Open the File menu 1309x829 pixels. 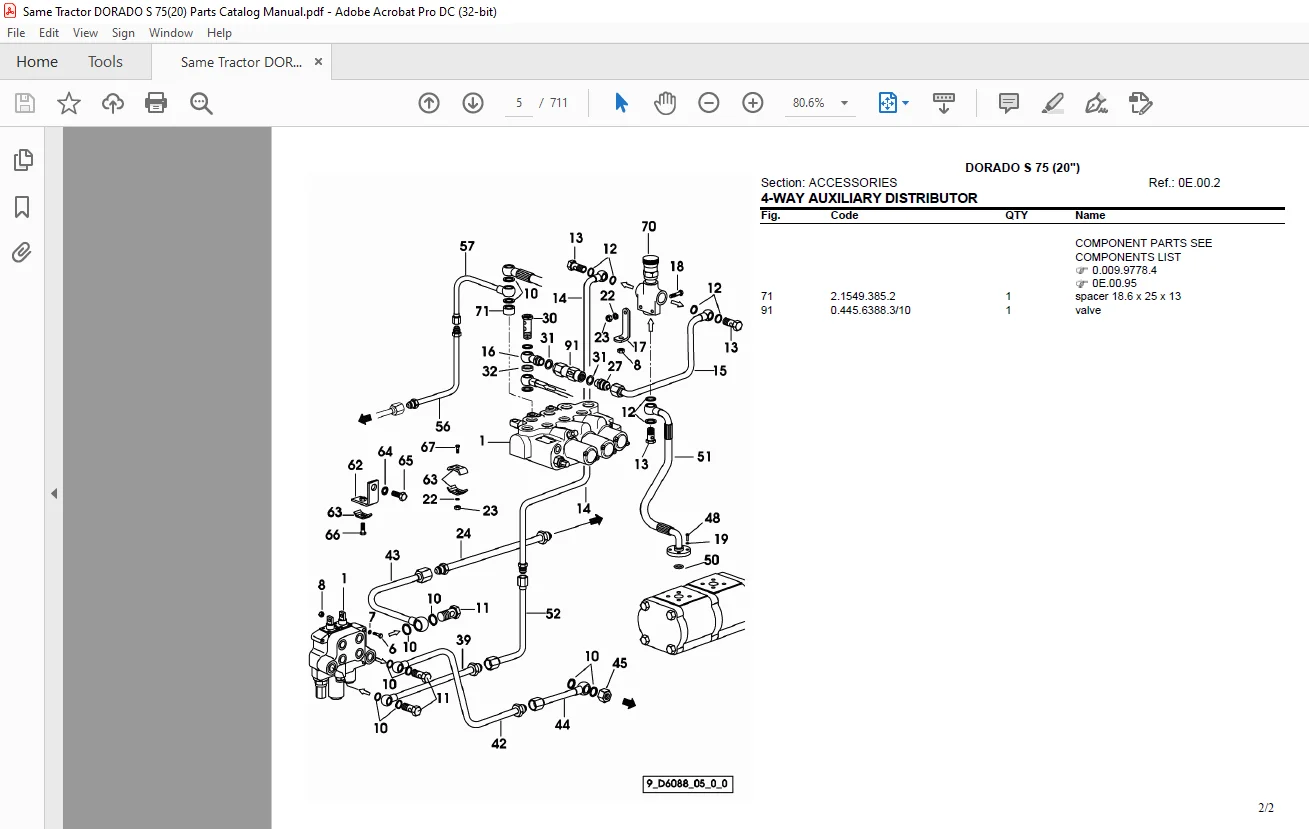point(16,33)
